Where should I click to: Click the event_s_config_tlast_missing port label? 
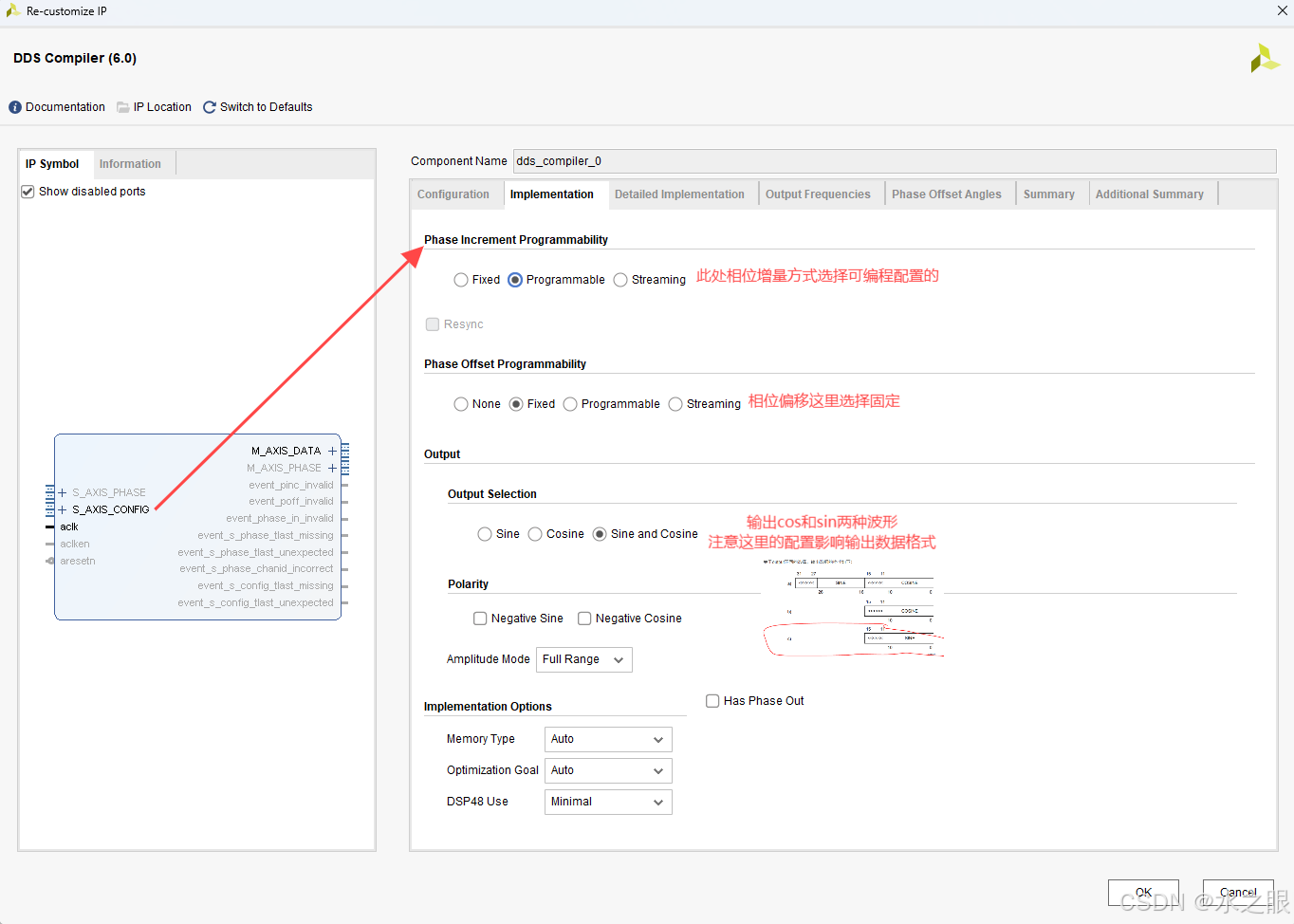266,585
